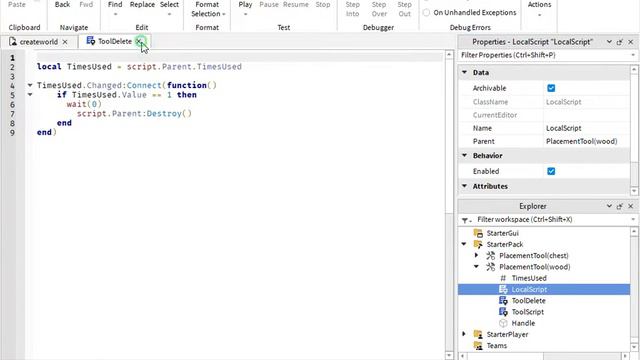Select the ToolDelete script tab
The image size is (640, 360).
[115, 41]
